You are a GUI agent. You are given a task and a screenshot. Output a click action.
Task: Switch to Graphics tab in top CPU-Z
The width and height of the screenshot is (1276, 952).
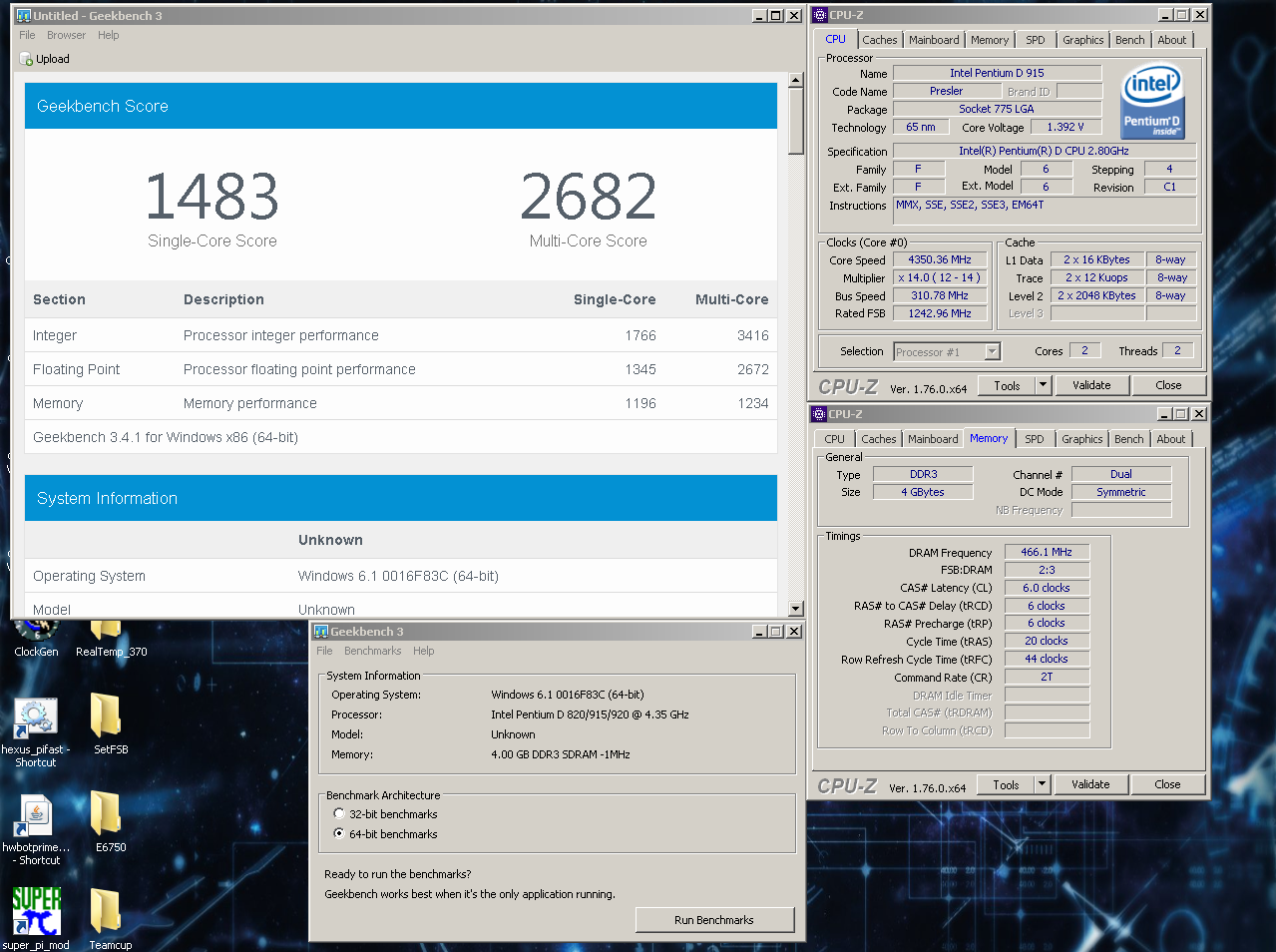tap(1083, 40)
